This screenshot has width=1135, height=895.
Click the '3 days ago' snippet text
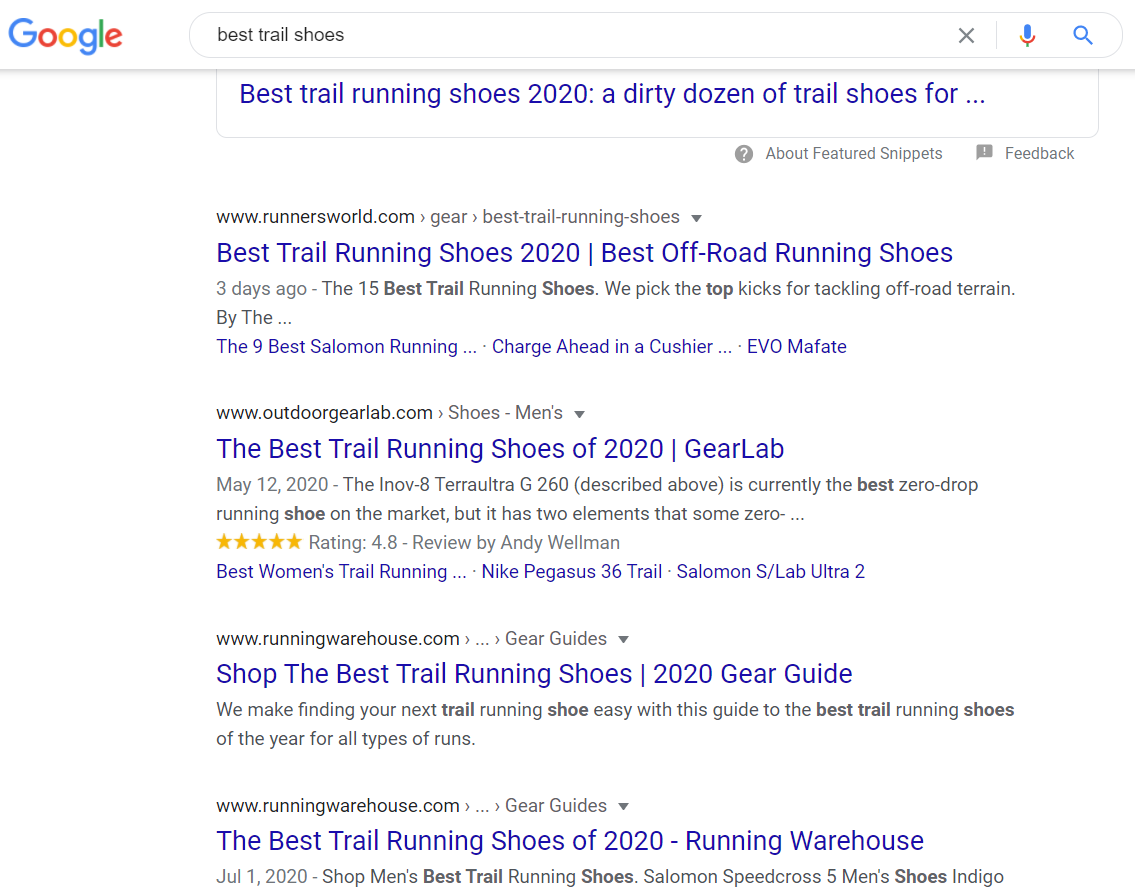261,289
